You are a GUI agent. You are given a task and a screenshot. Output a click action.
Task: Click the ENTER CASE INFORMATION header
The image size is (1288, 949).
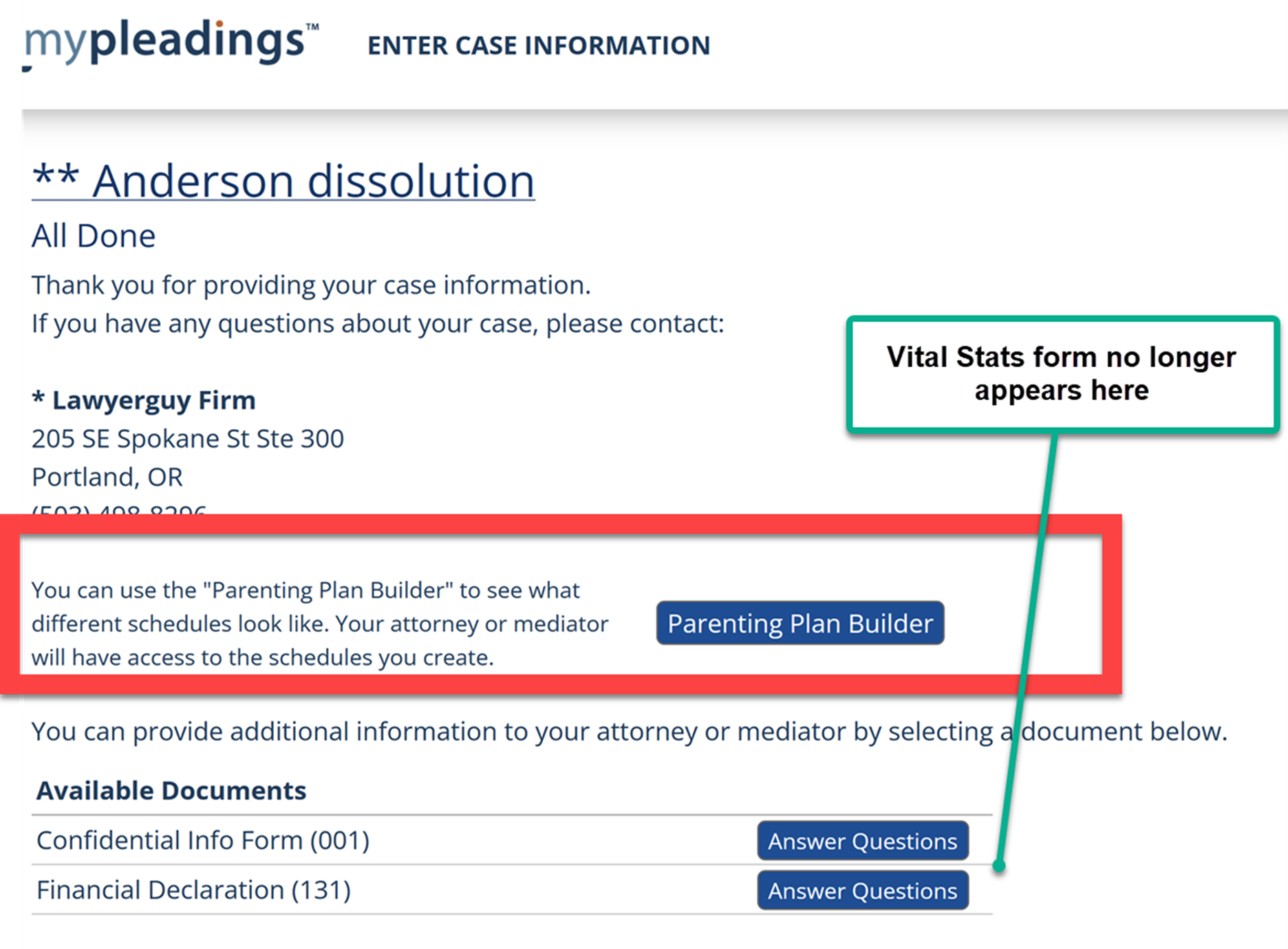538,45
